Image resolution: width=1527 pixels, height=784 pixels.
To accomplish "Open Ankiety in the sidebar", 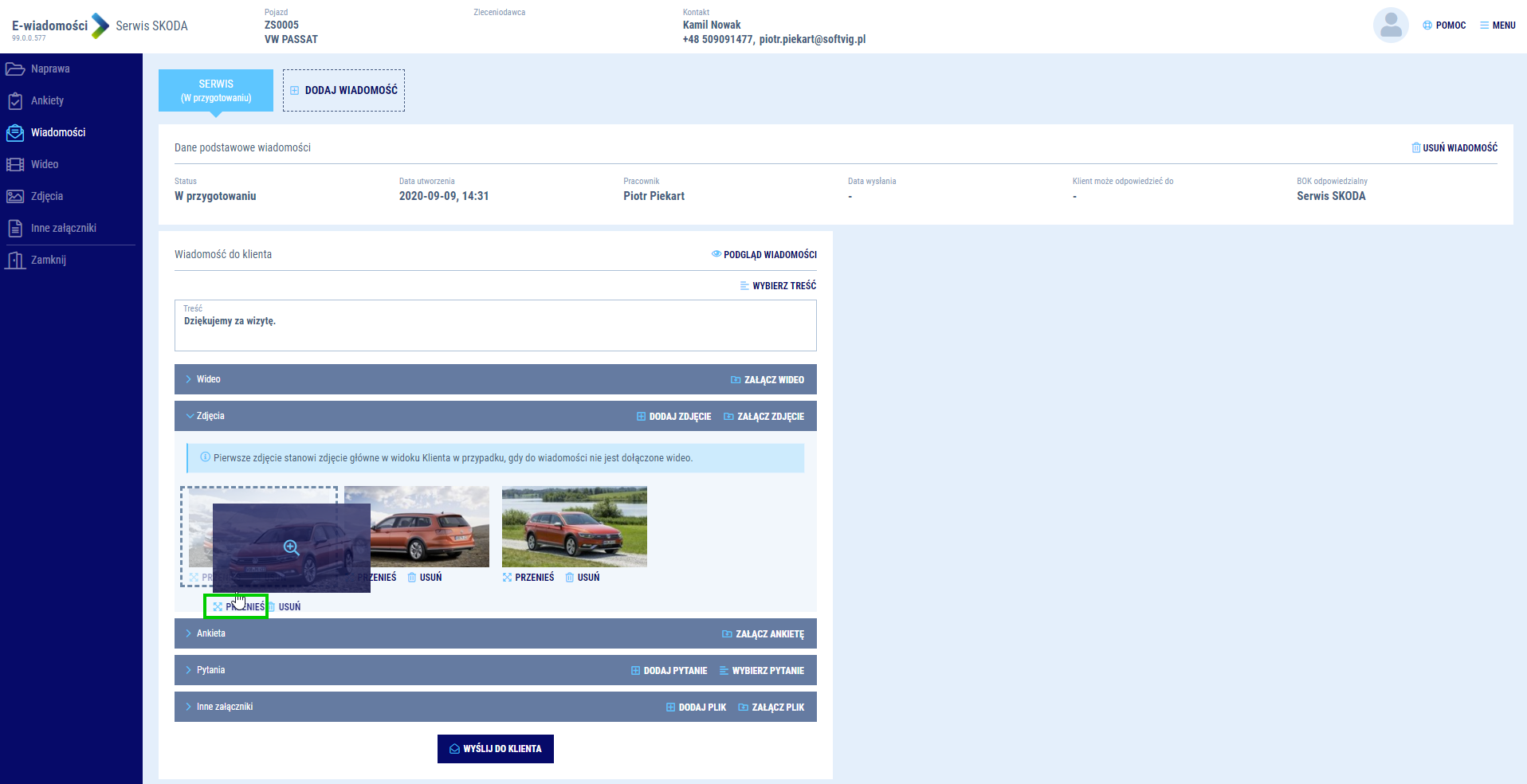I will [x=47, y=101].
